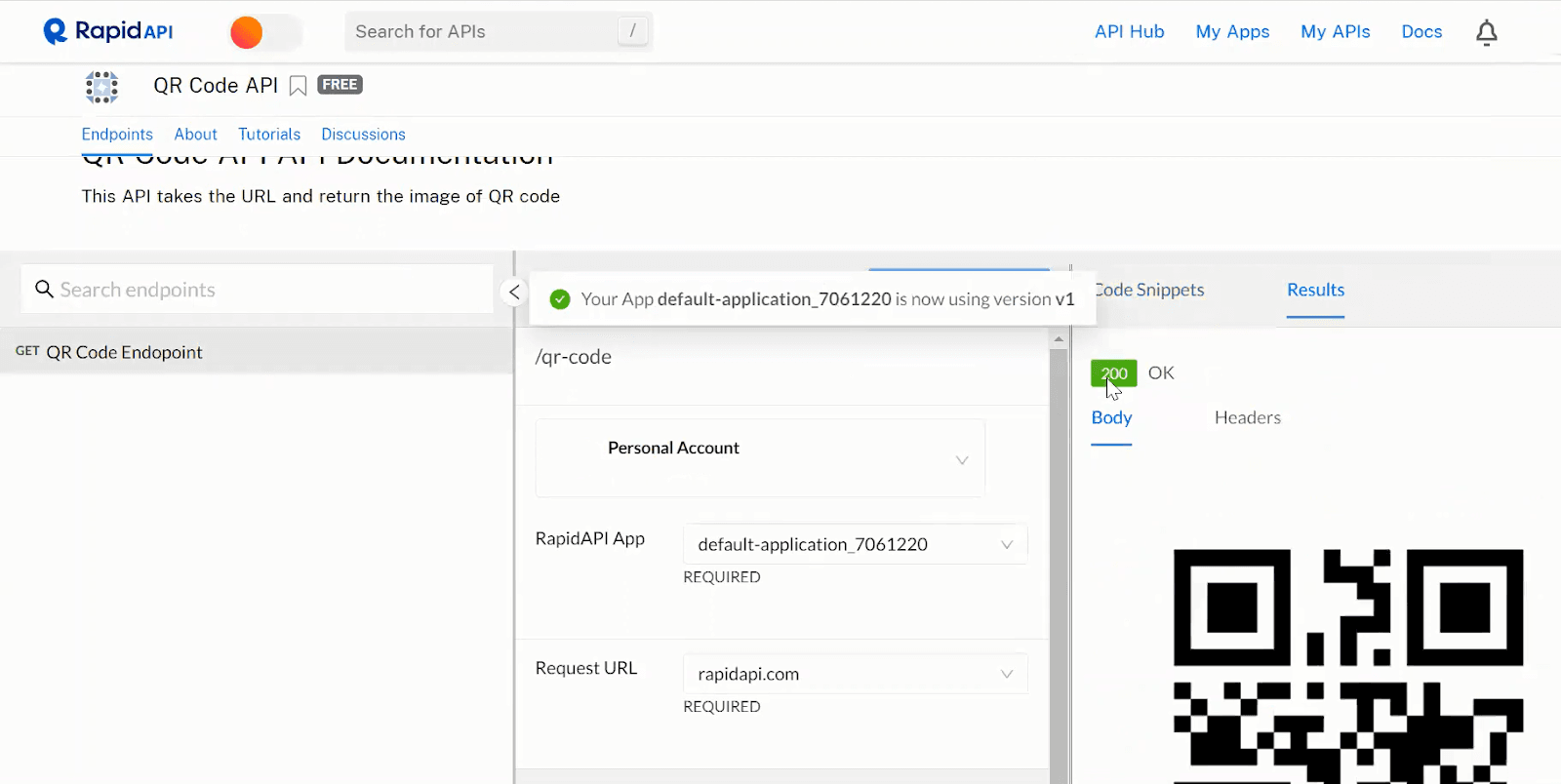Collapse the endpoints sidebar with the chevron
Screen dimensions: 1561x784
pyautogui.click(x=514, y=292)
